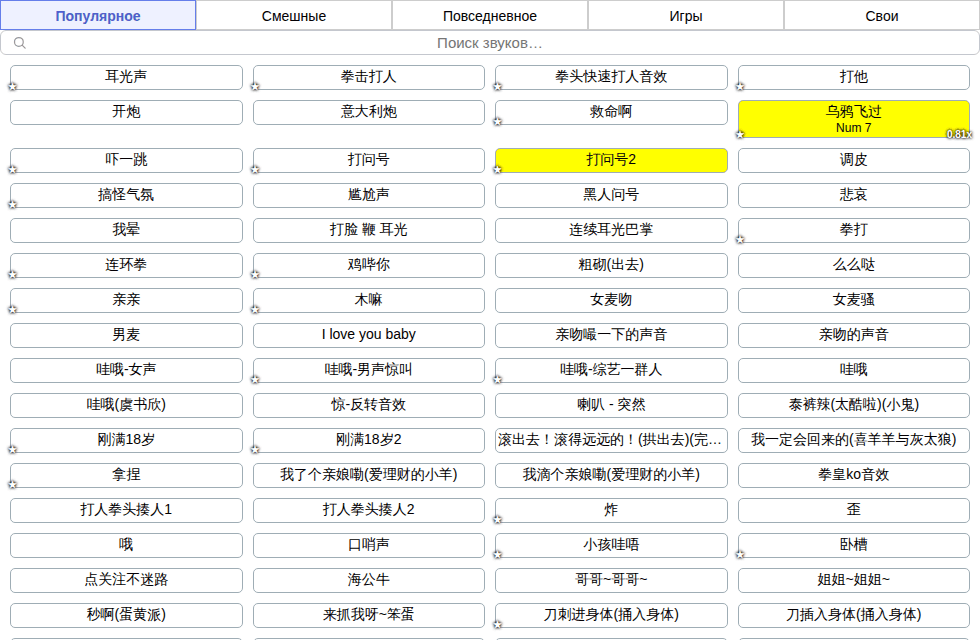The image size is (980, 640).
Task: Click the 点关注不迷路 sound button
Action: [x=126, y=580]
